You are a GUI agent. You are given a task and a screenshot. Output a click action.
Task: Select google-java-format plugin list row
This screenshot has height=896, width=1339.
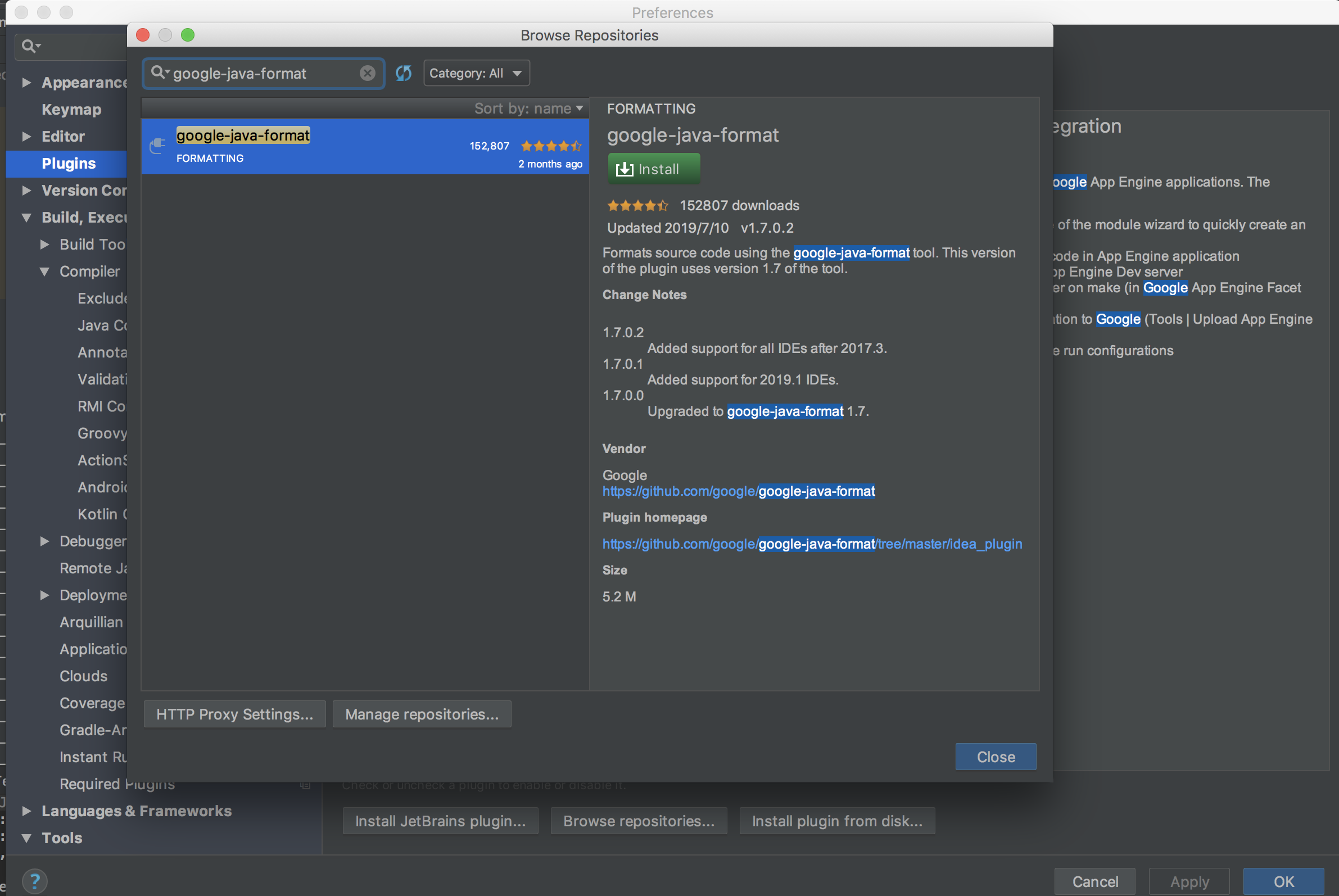tap(365, 147)
